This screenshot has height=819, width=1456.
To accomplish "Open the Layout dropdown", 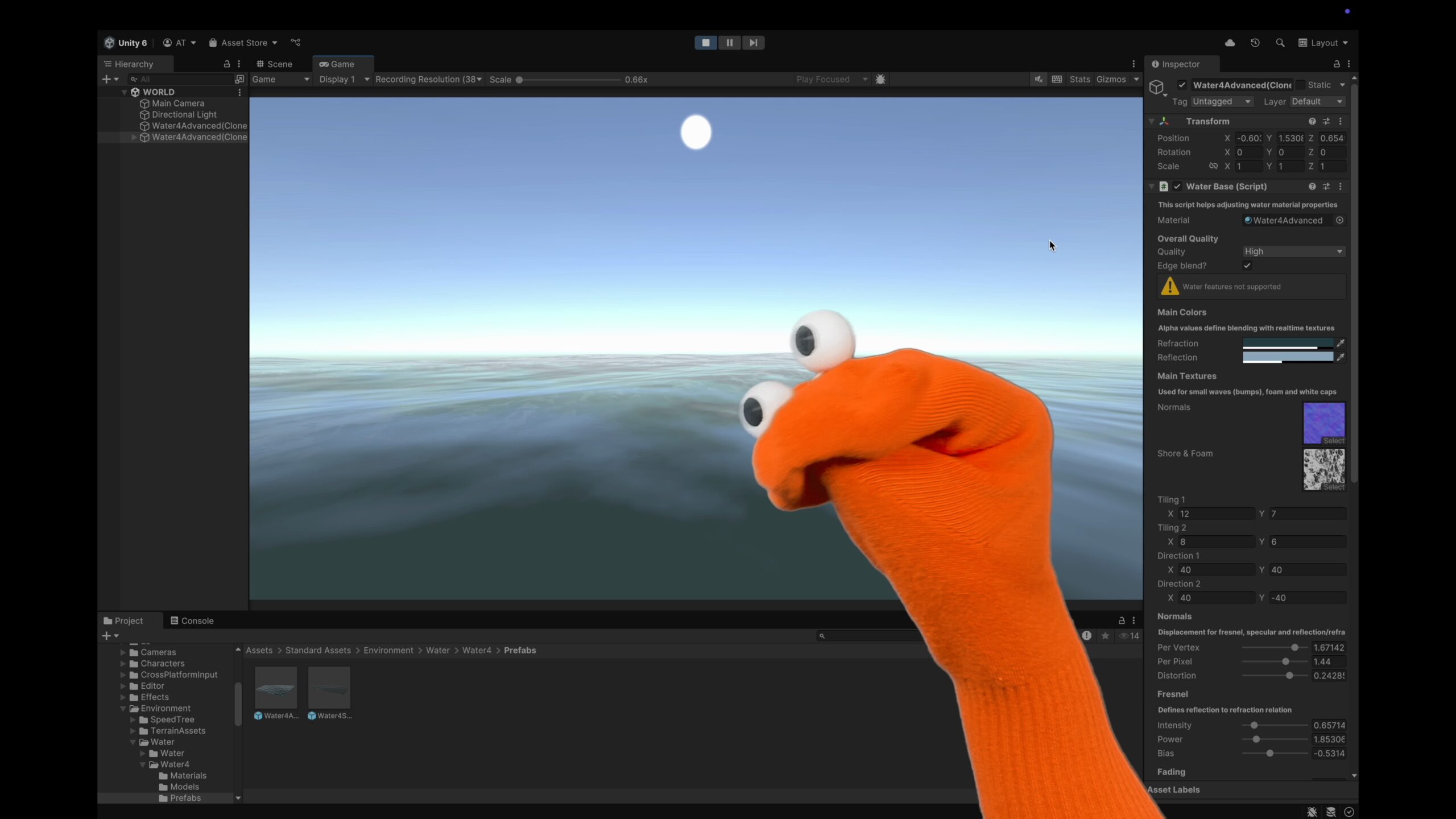I will [1323, 43].
